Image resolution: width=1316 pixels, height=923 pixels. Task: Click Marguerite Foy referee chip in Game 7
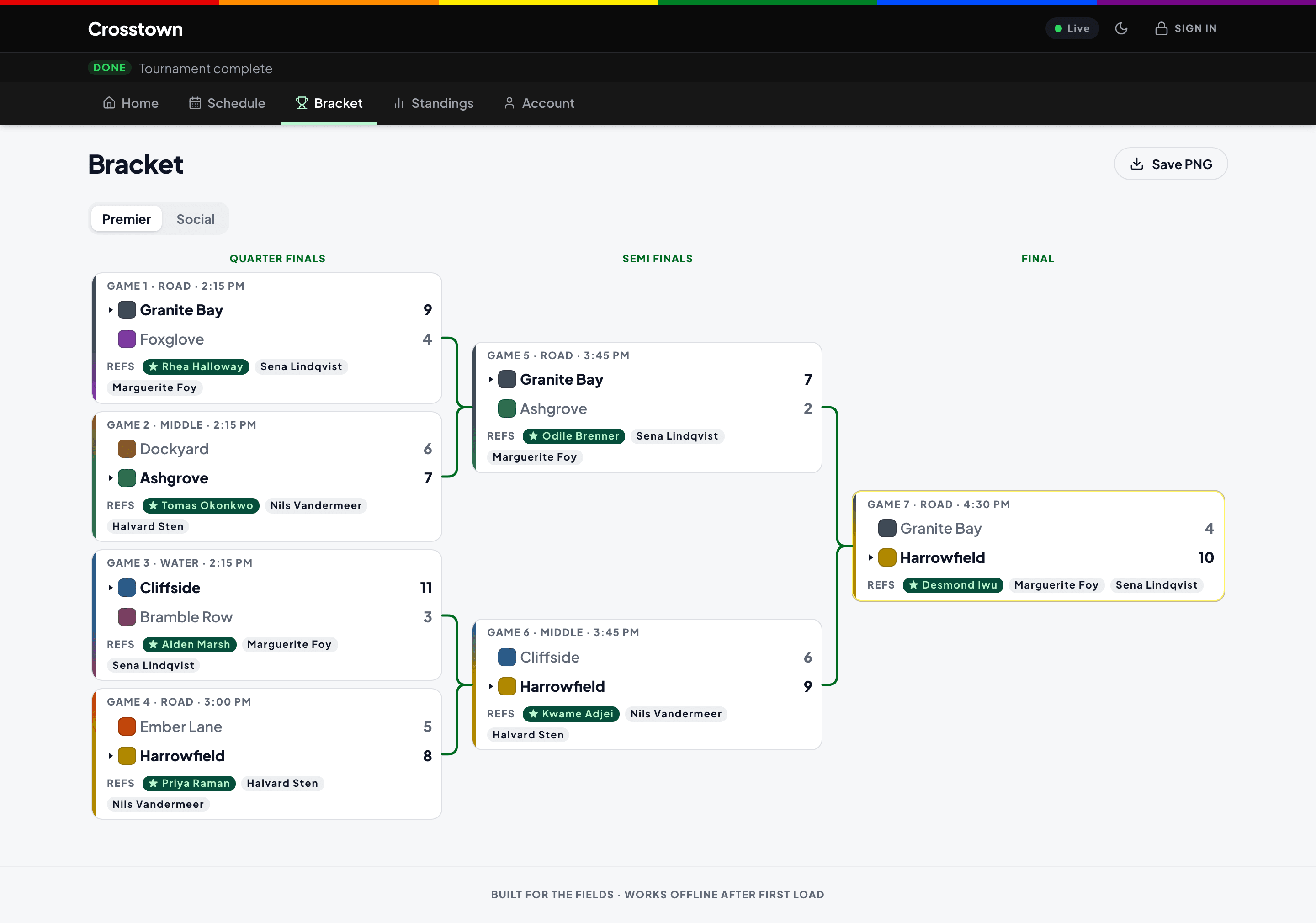1056,585
